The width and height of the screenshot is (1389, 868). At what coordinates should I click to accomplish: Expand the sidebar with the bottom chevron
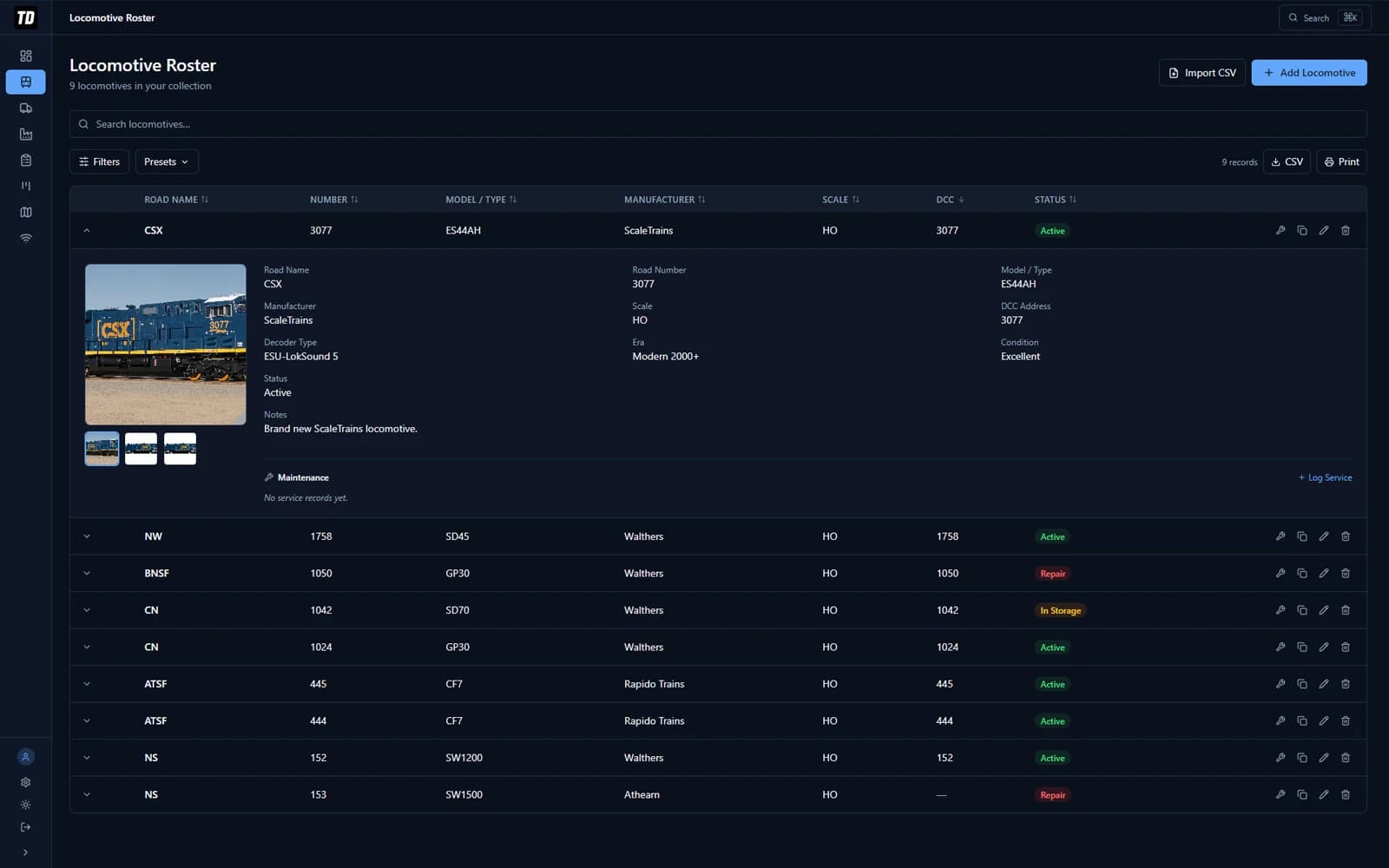pos(26,852)
